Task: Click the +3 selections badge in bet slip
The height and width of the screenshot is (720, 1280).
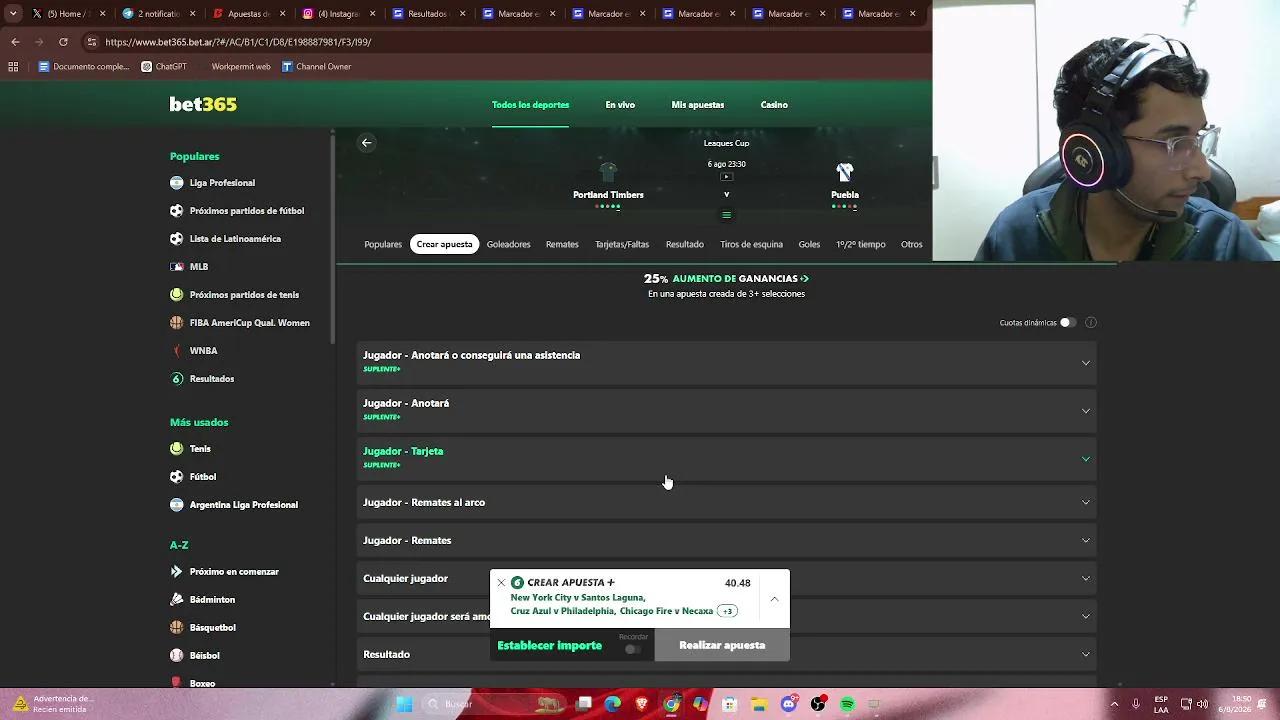Action: 727,611
